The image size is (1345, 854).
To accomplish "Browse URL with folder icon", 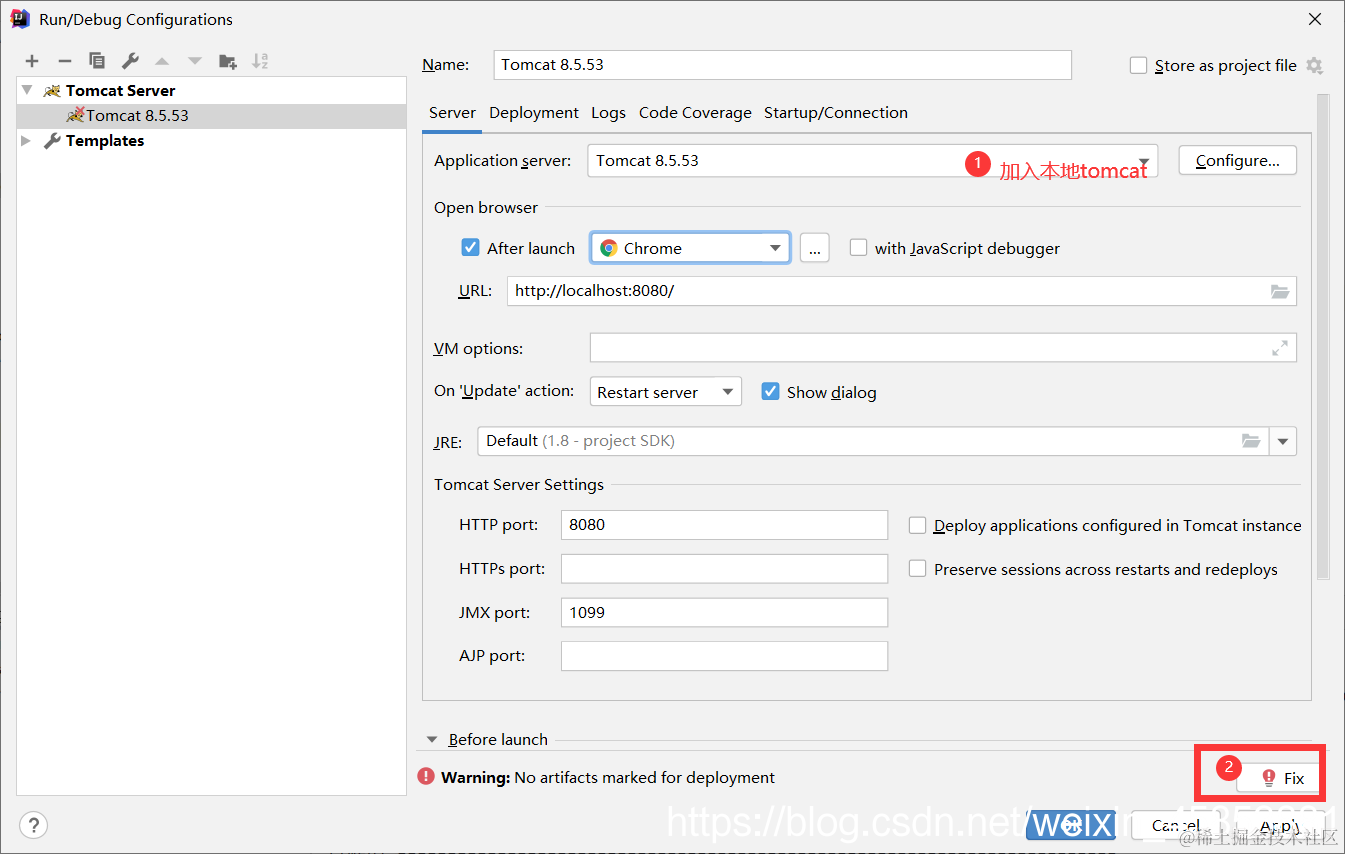I will [x=1280, y=291].
